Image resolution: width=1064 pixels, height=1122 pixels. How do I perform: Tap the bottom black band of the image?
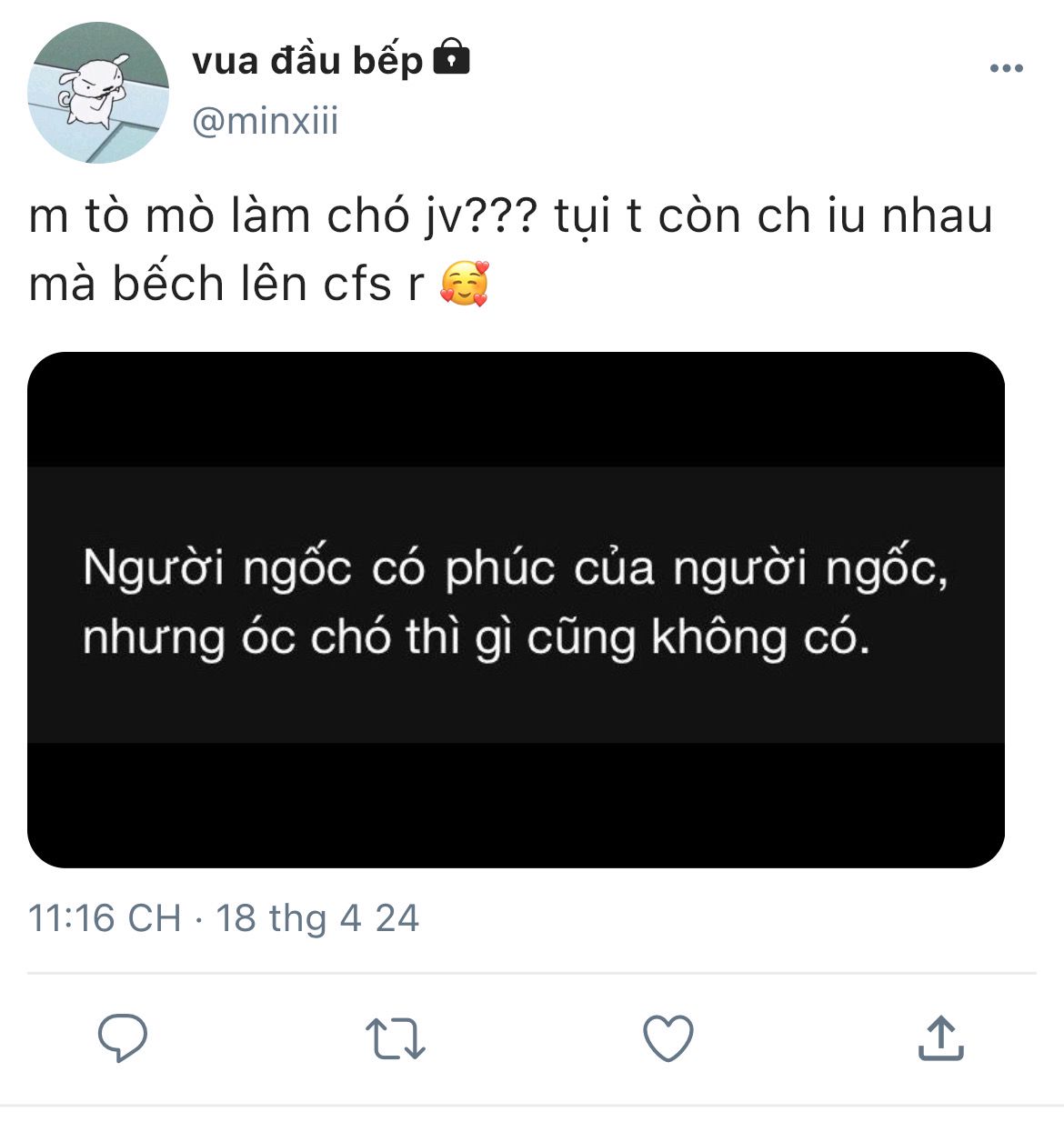[516, 805]
